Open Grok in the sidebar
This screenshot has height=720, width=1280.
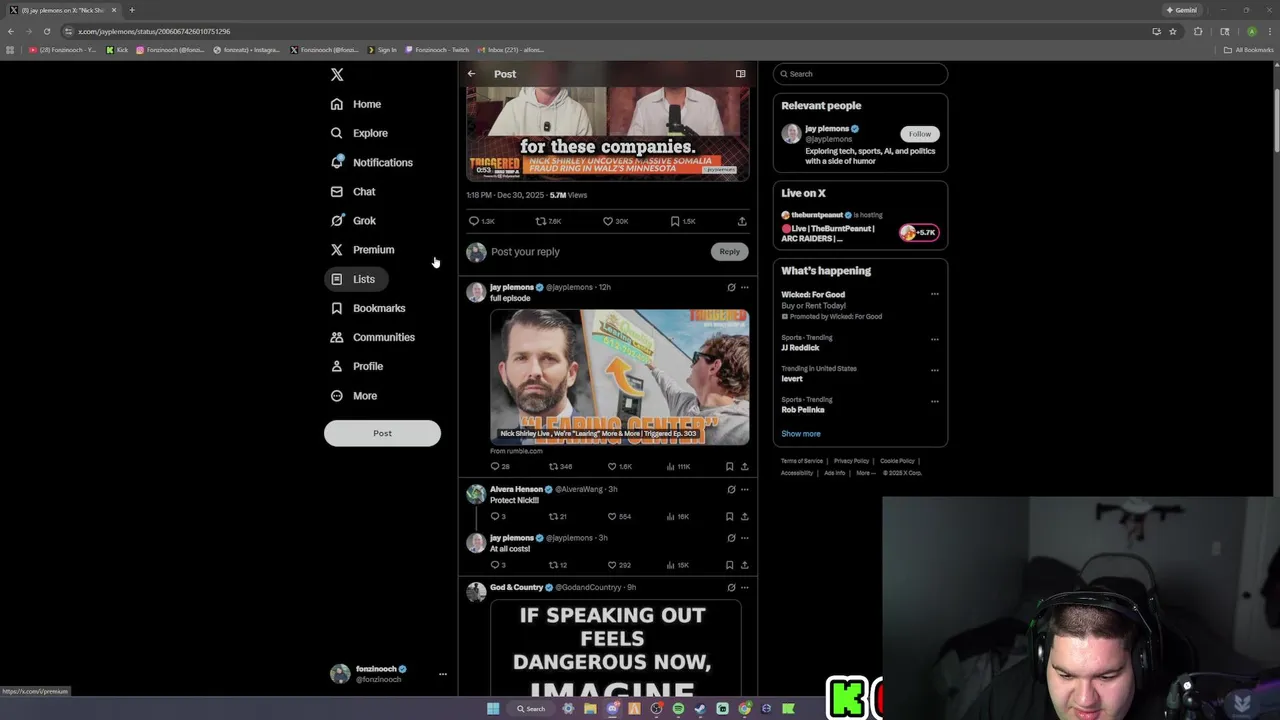(x=353, y=221)
